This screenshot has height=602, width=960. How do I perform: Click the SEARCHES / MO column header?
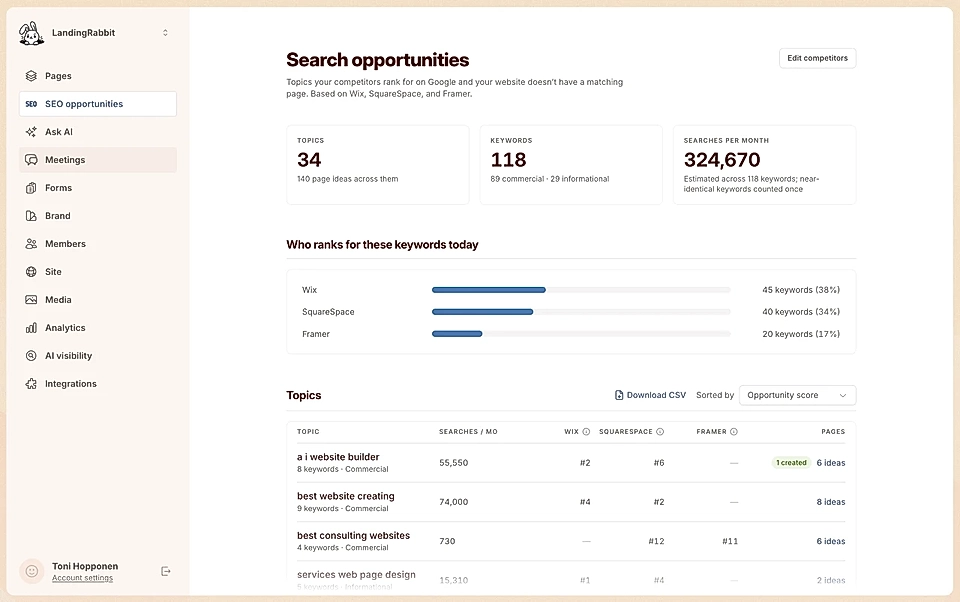[468, 432]
